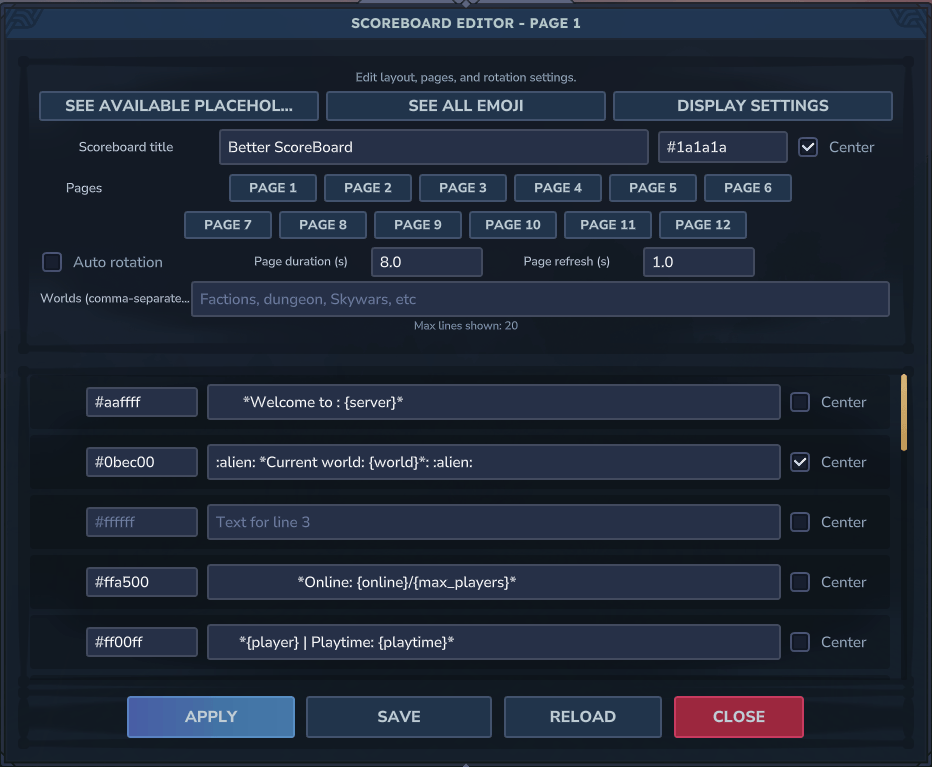Screen dimensions: 932x767
Task: Go to Page 10
Action: (x=512, y=225)
